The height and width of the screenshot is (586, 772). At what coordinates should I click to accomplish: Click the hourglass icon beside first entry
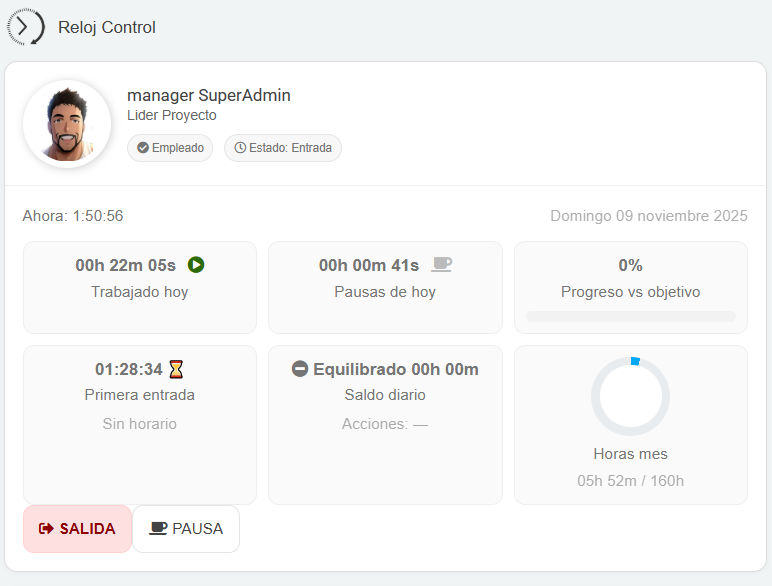[x=177, y=369]
